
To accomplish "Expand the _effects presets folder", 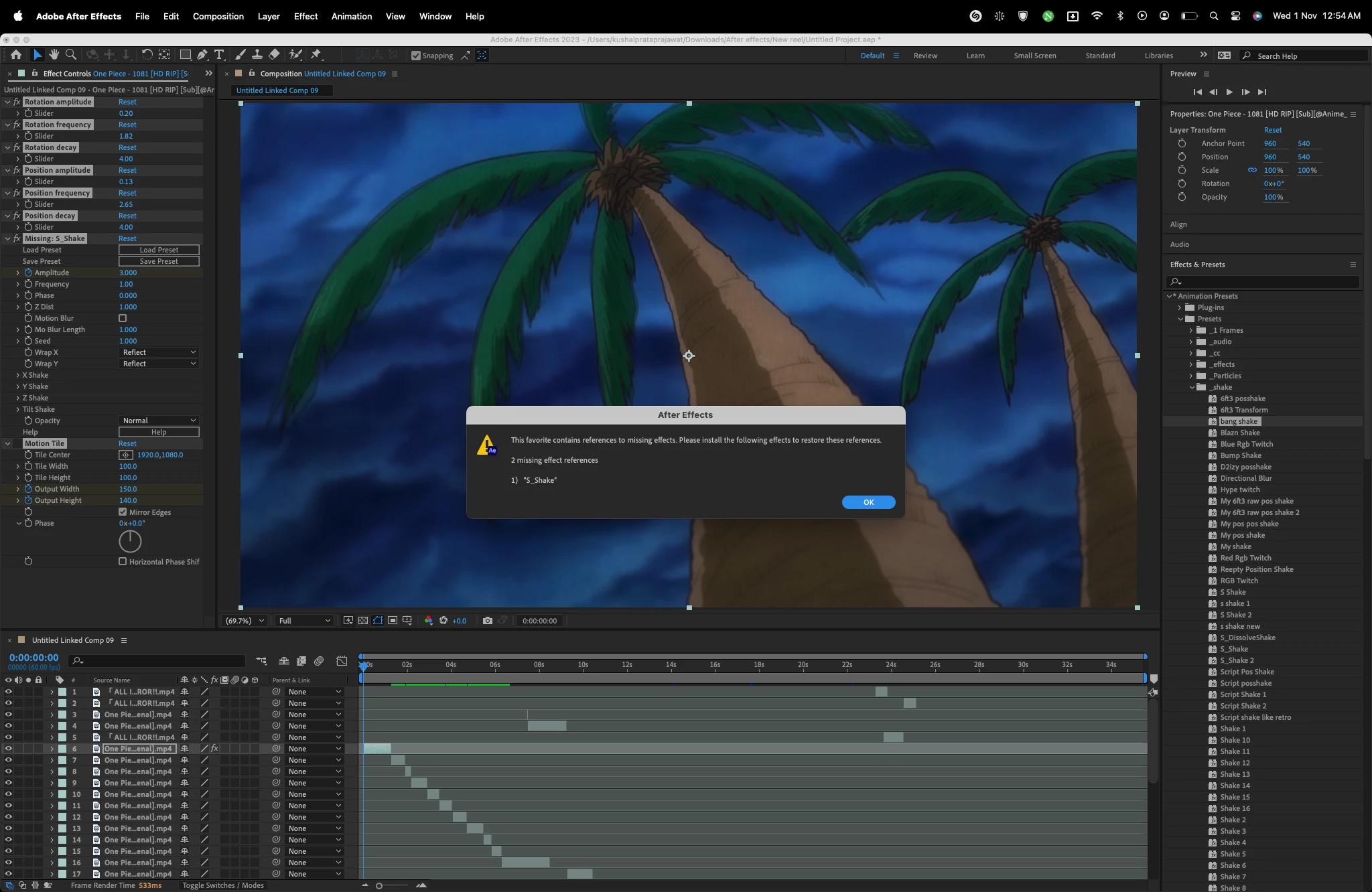I will [1191, 364].
